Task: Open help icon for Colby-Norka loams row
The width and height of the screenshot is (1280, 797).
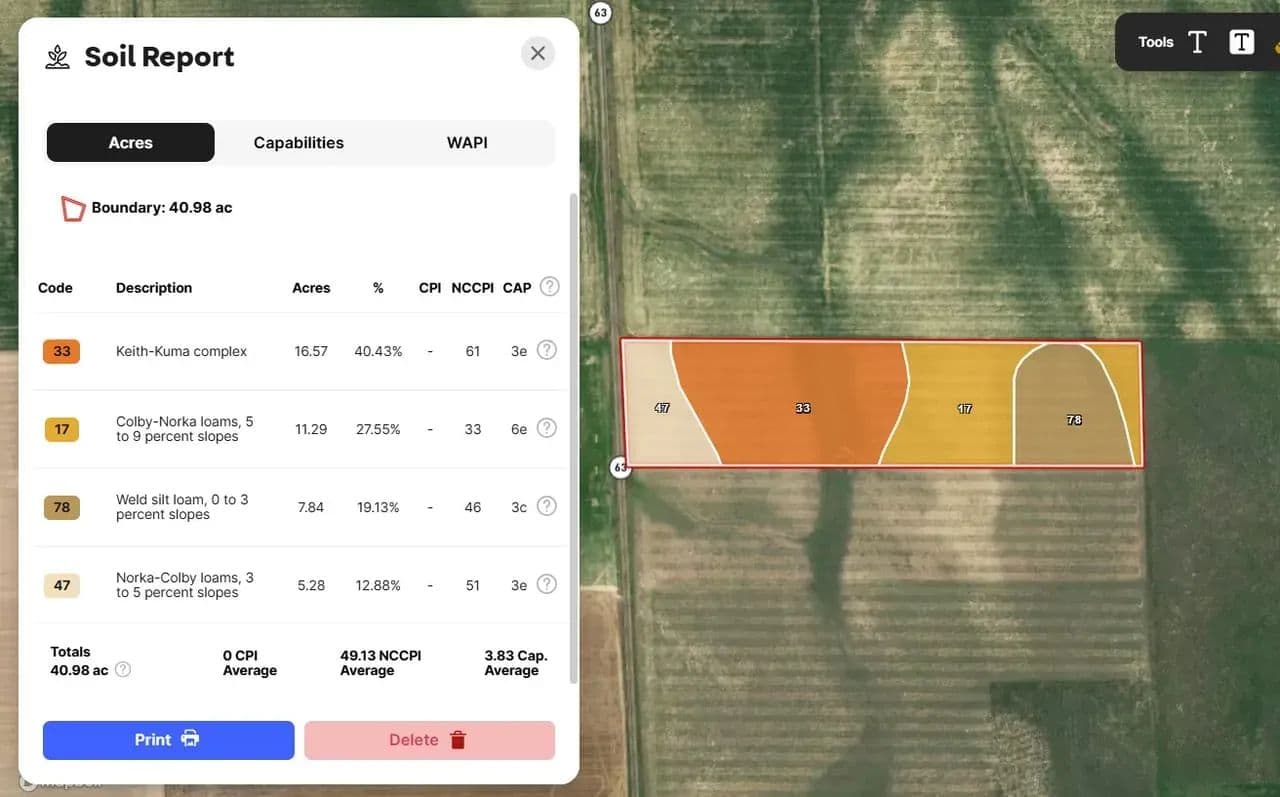Action: point(546,428)
